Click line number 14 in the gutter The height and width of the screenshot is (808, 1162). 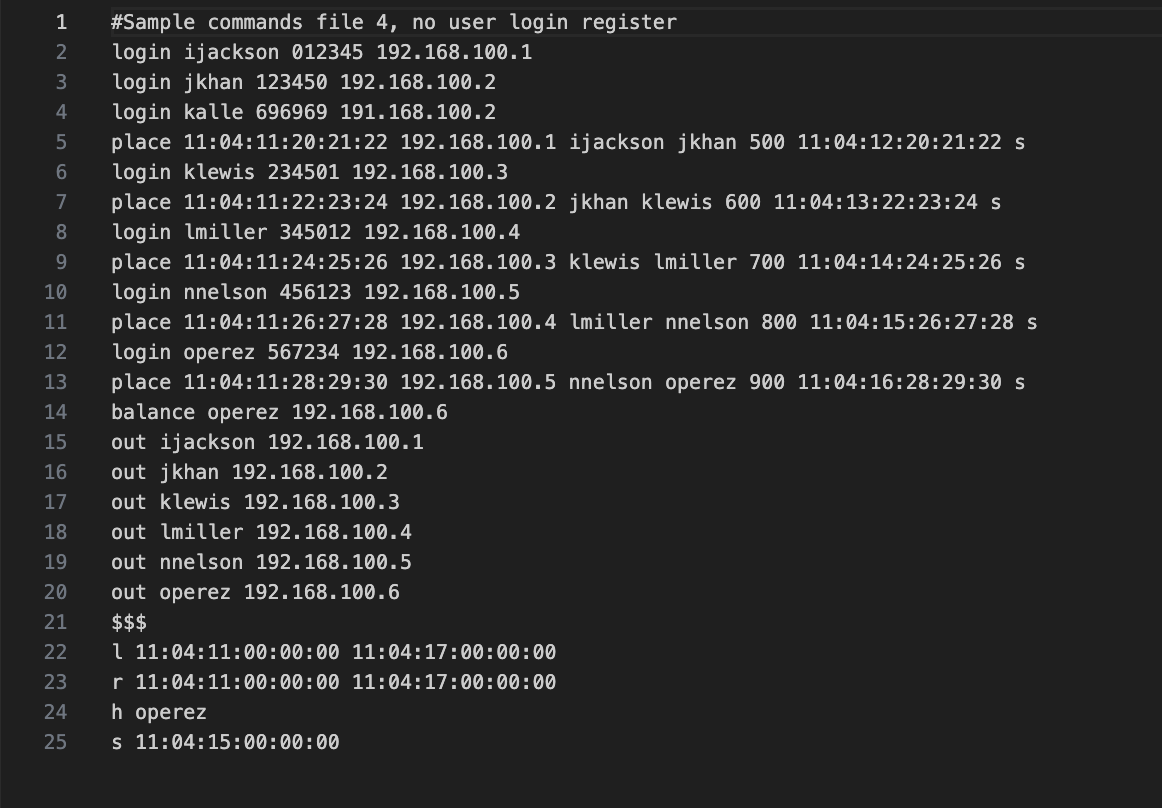pos(56,412)
